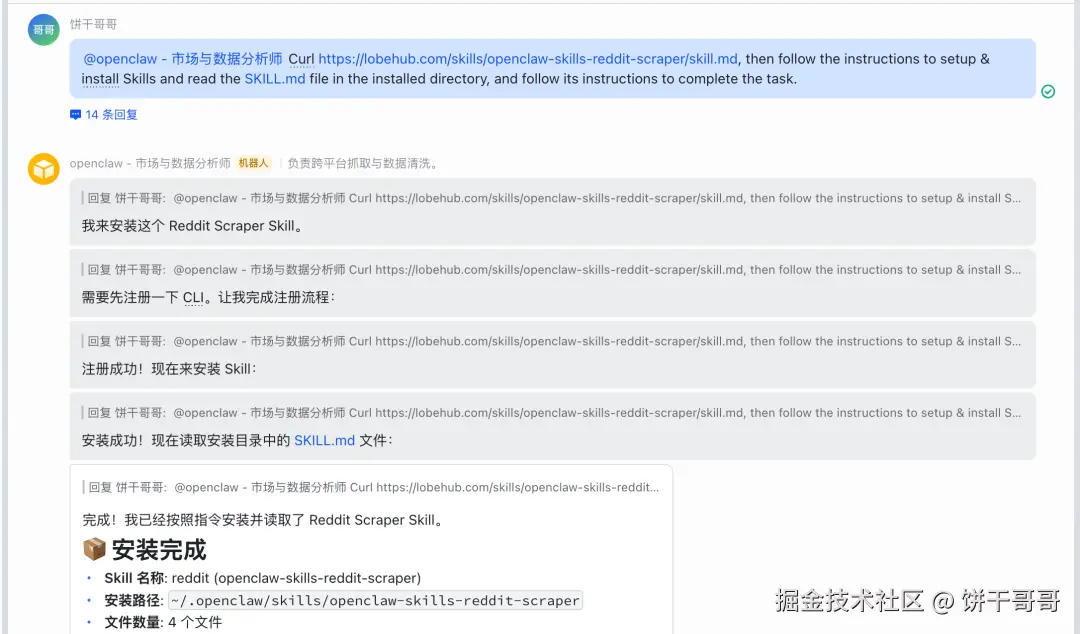Click message 需要先注册一下 CLI。让我完成注册流程
The width and height of the screenshot is (1080, 634).
[x=208, y=297]
